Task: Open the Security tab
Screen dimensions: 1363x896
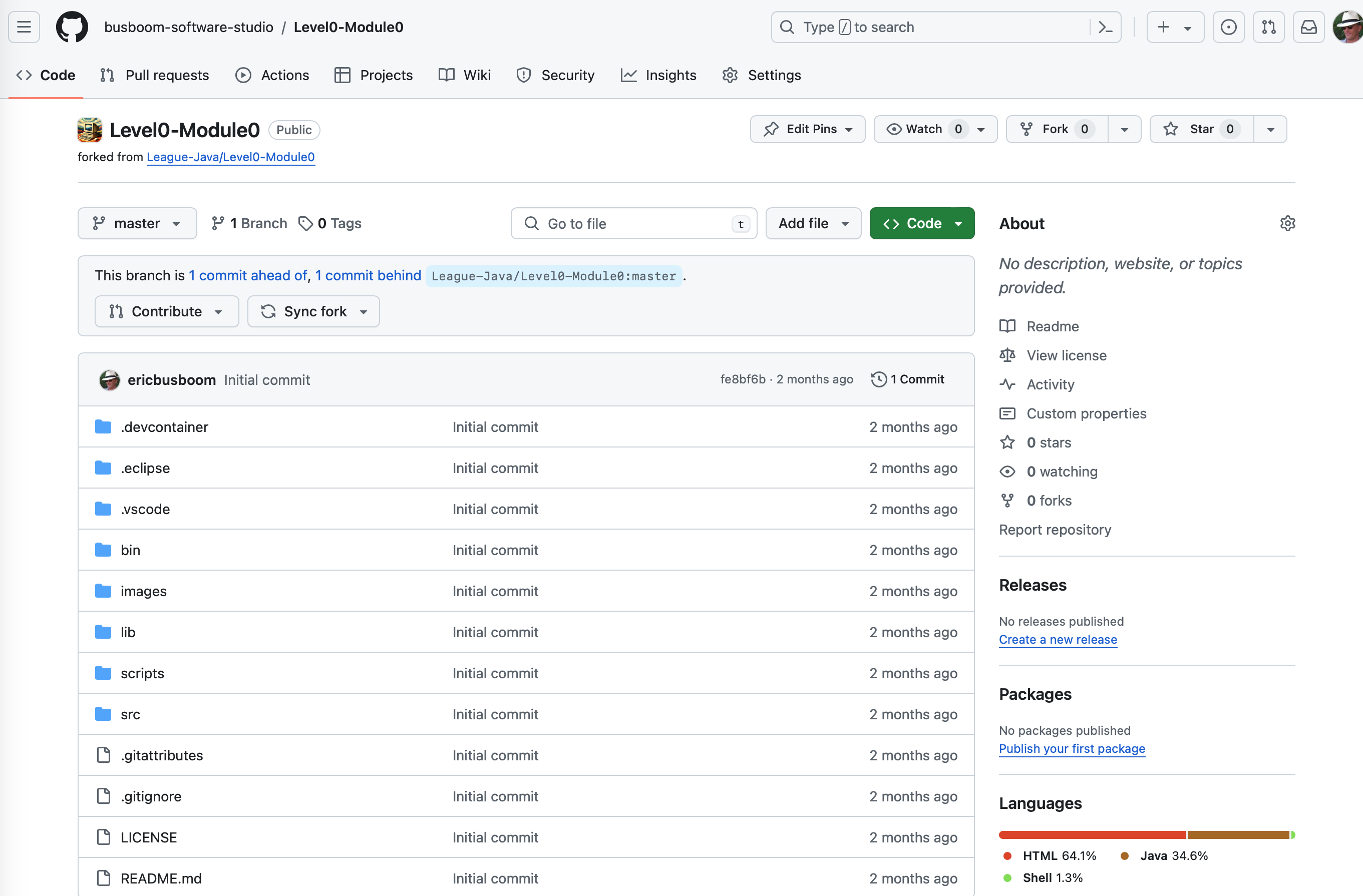Action: tap(555, 75)
